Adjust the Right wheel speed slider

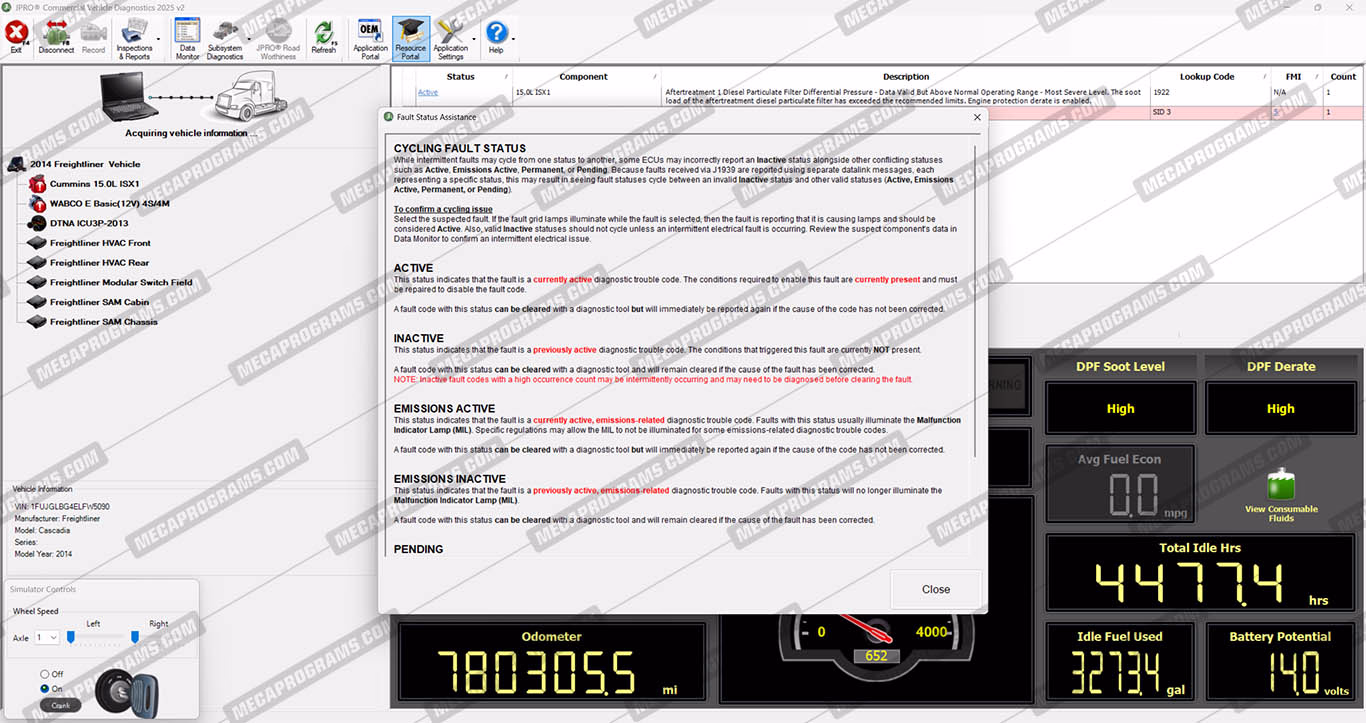[x=135, y=637]
